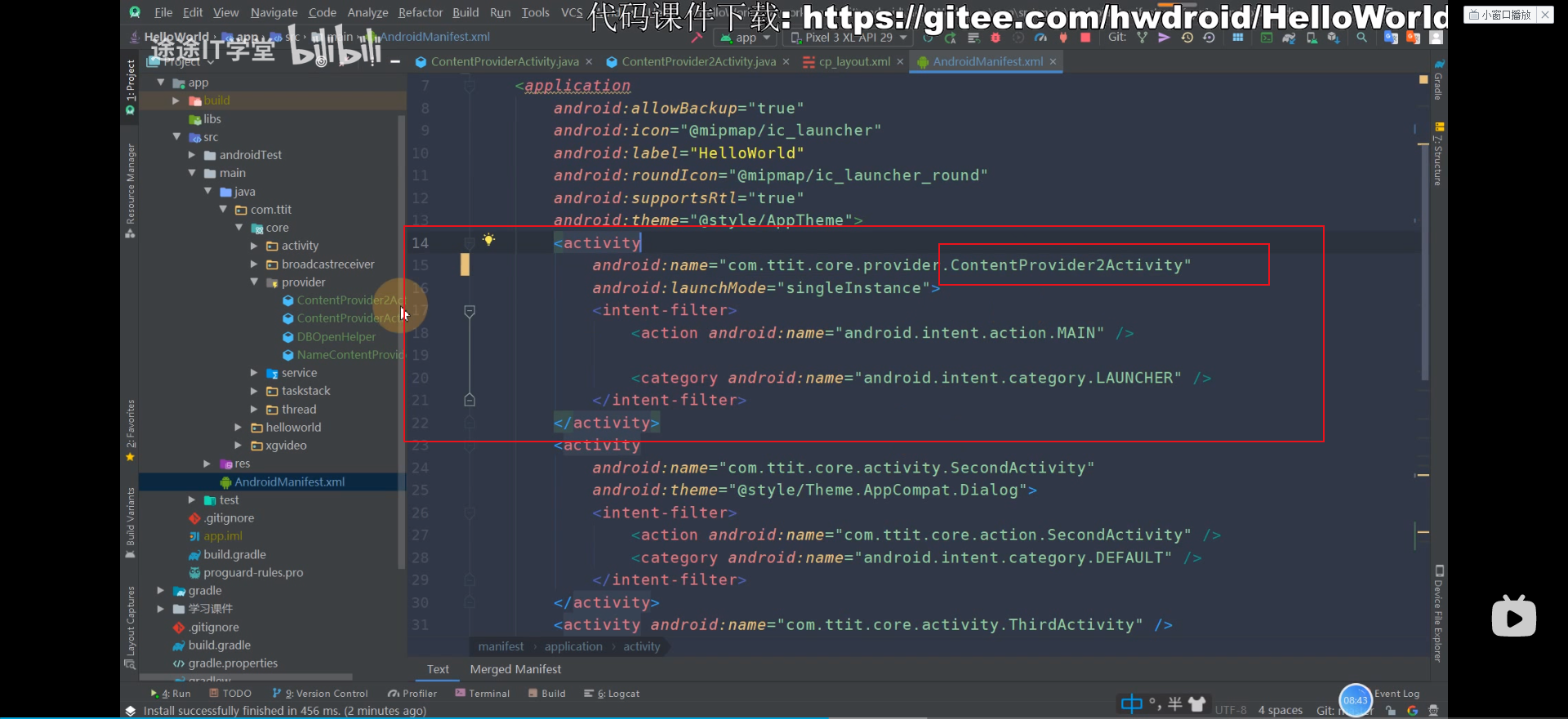Click the TODO tool window button
1568x719 pixels.
(230, 694)
